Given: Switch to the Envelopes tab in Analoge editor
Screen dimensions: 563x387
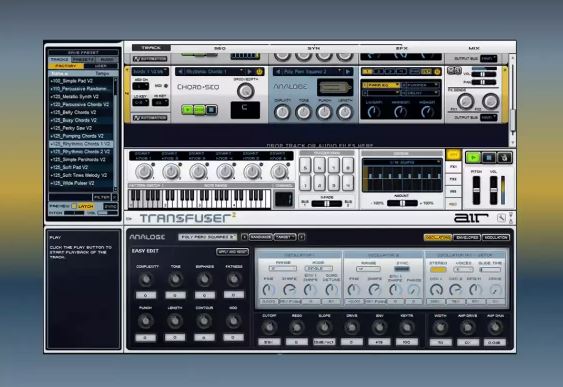Looking at the screenshot, I should point(467,237).
